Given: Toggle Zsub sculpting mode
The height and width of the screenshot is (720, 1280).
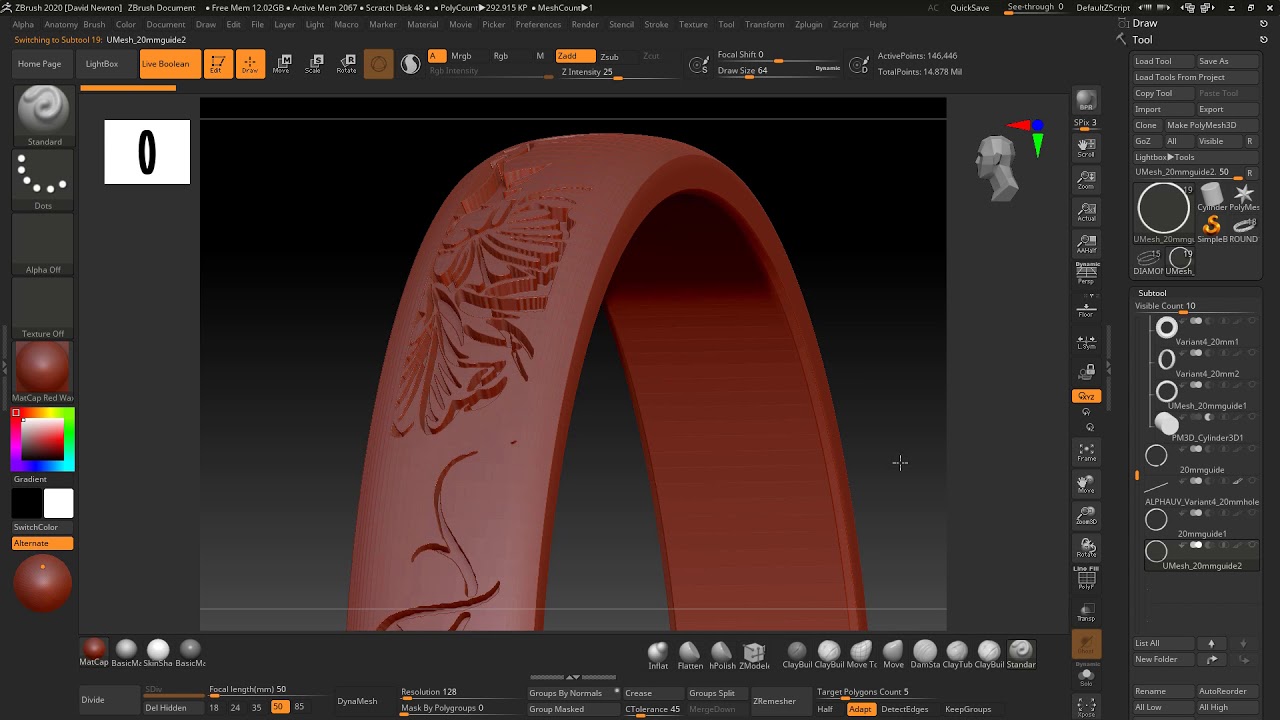Looking at the screenshot, I should pyautogui.click(x=609, y=56).
